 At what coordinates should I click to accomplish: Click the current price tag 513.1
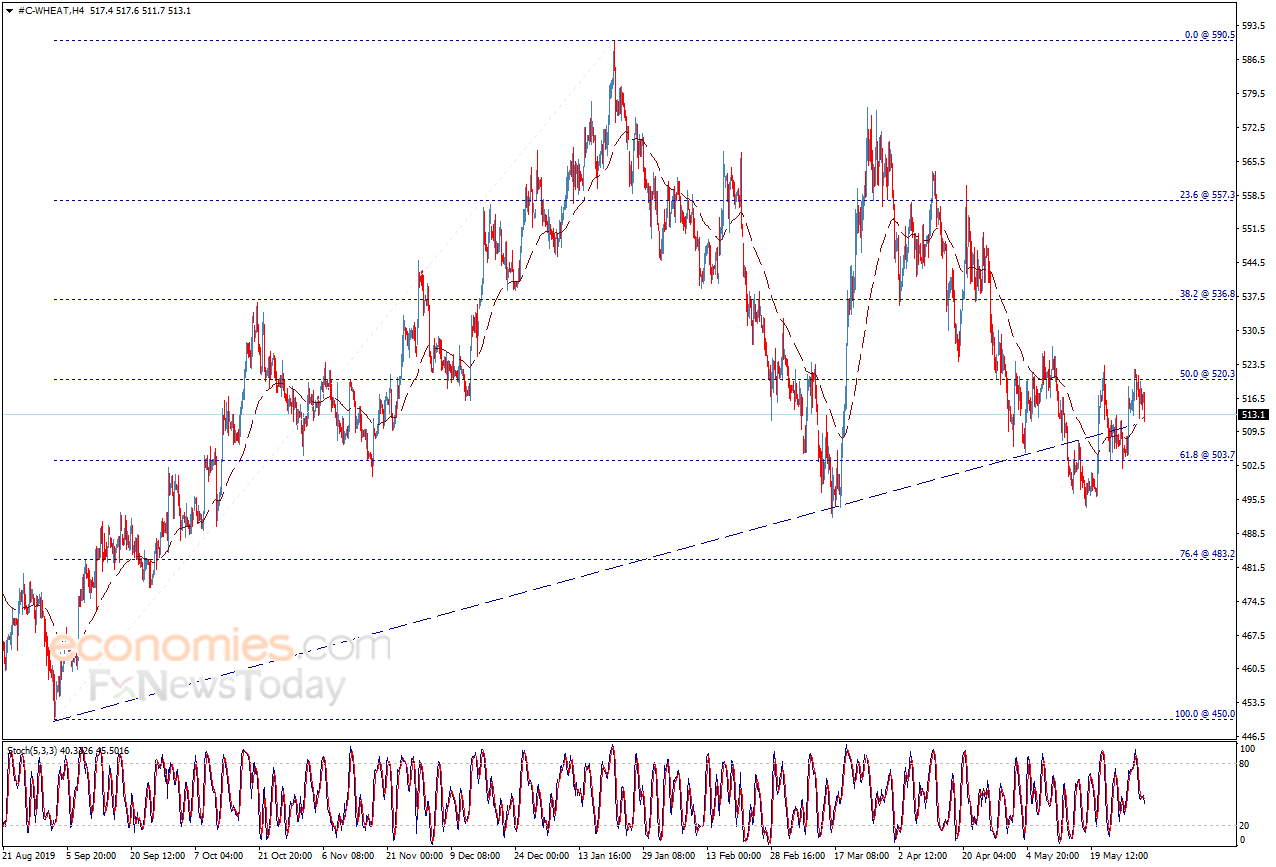[x=1255, y=414]
